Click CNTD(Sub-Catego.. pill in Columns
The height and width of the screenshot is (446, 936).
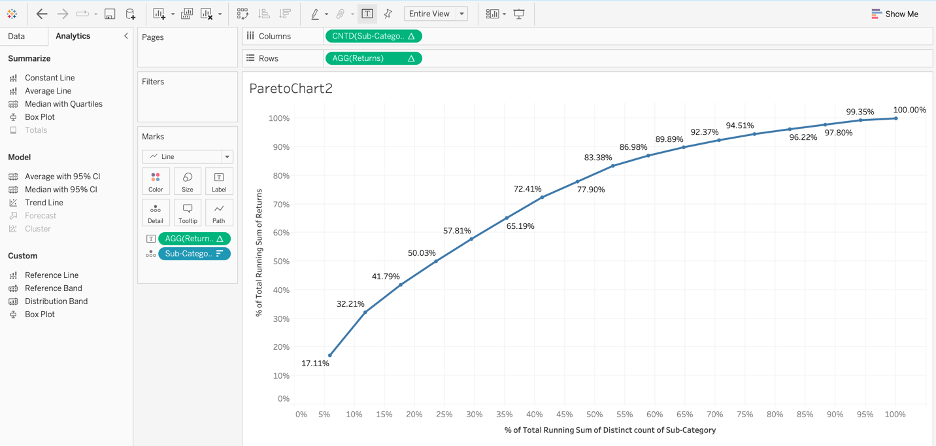[x=374, y=36]
